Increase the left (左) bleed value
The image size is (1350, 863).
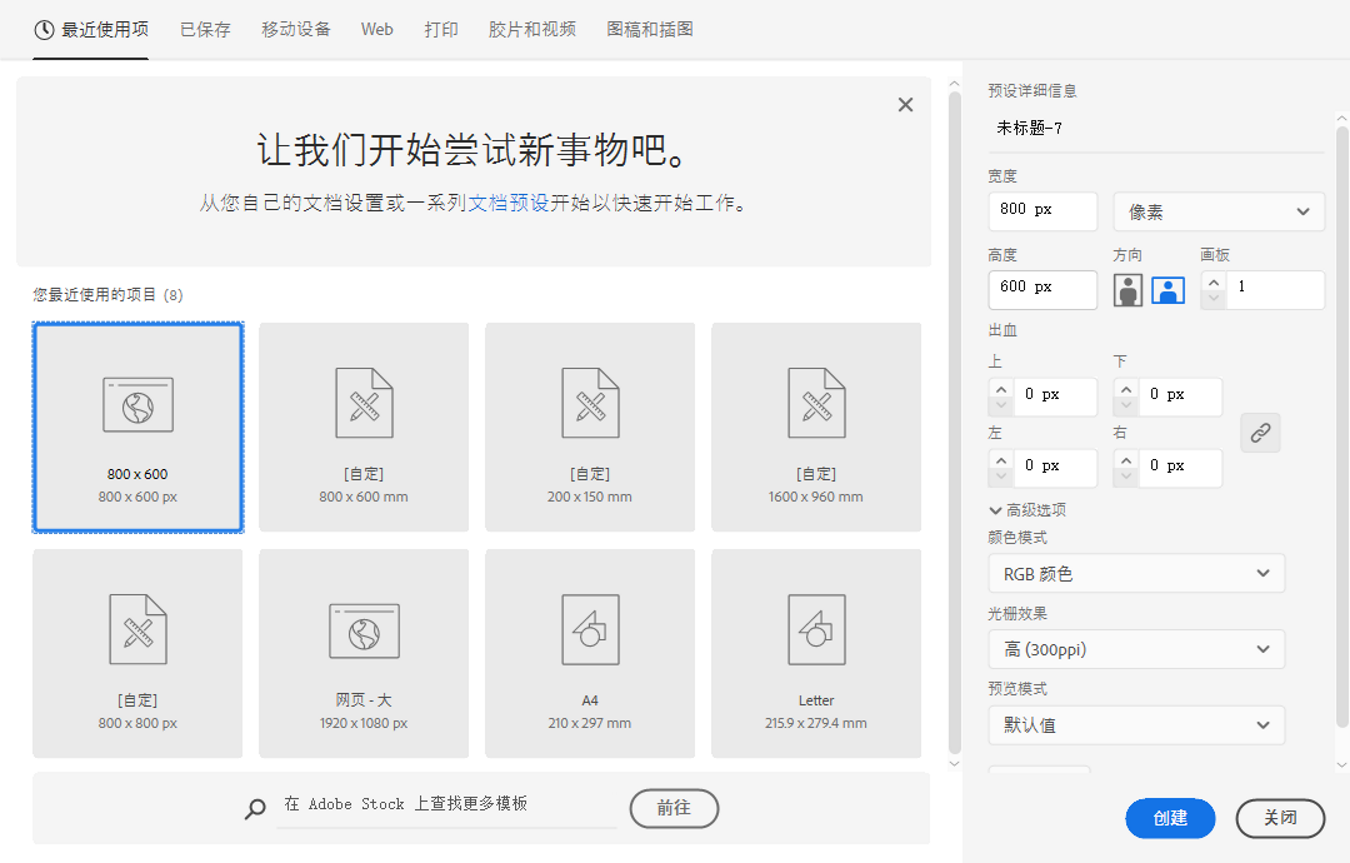(1001, 461)
